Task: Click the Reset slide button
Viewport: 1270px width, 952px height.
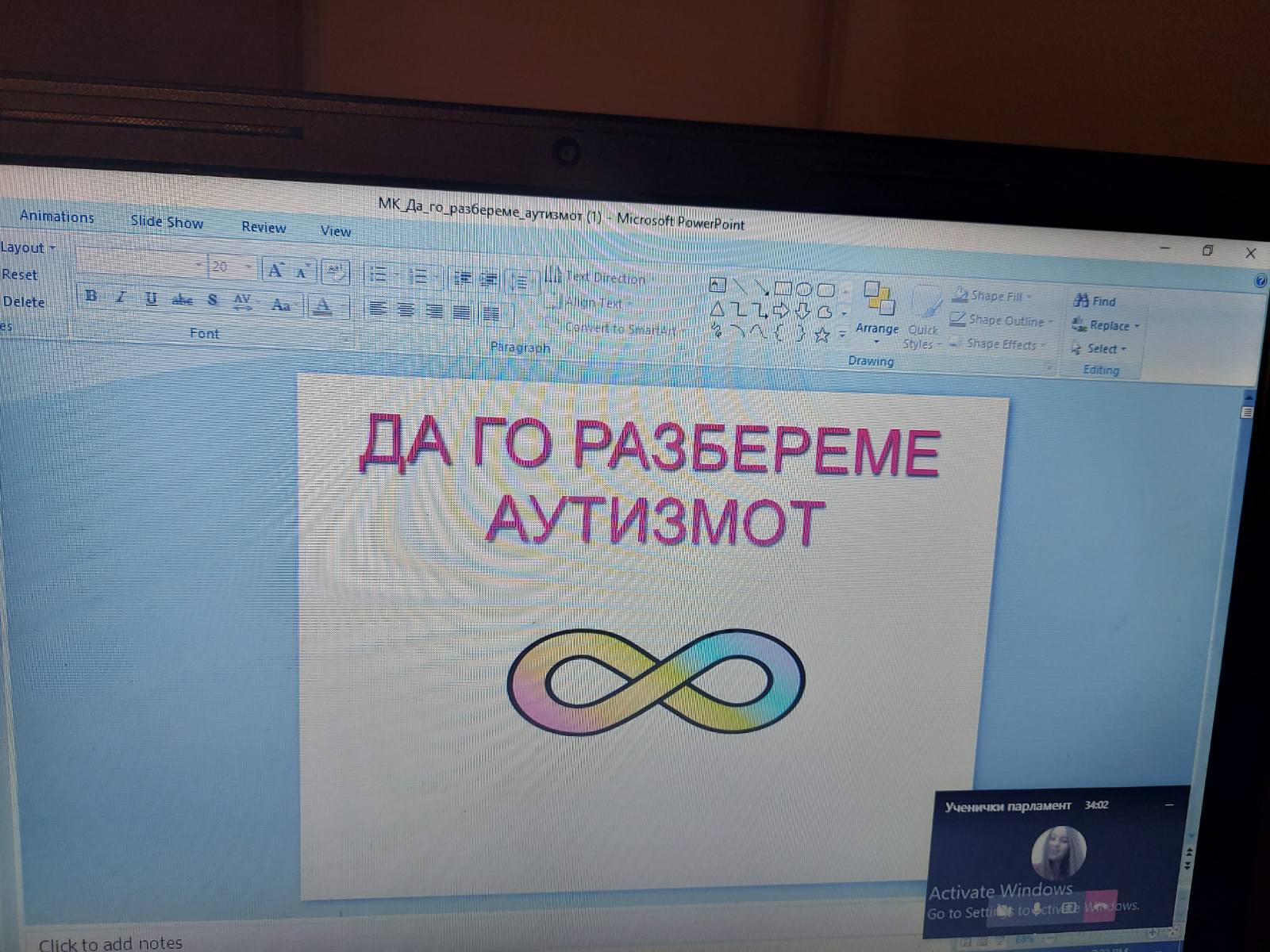Action: pos(20,274)
